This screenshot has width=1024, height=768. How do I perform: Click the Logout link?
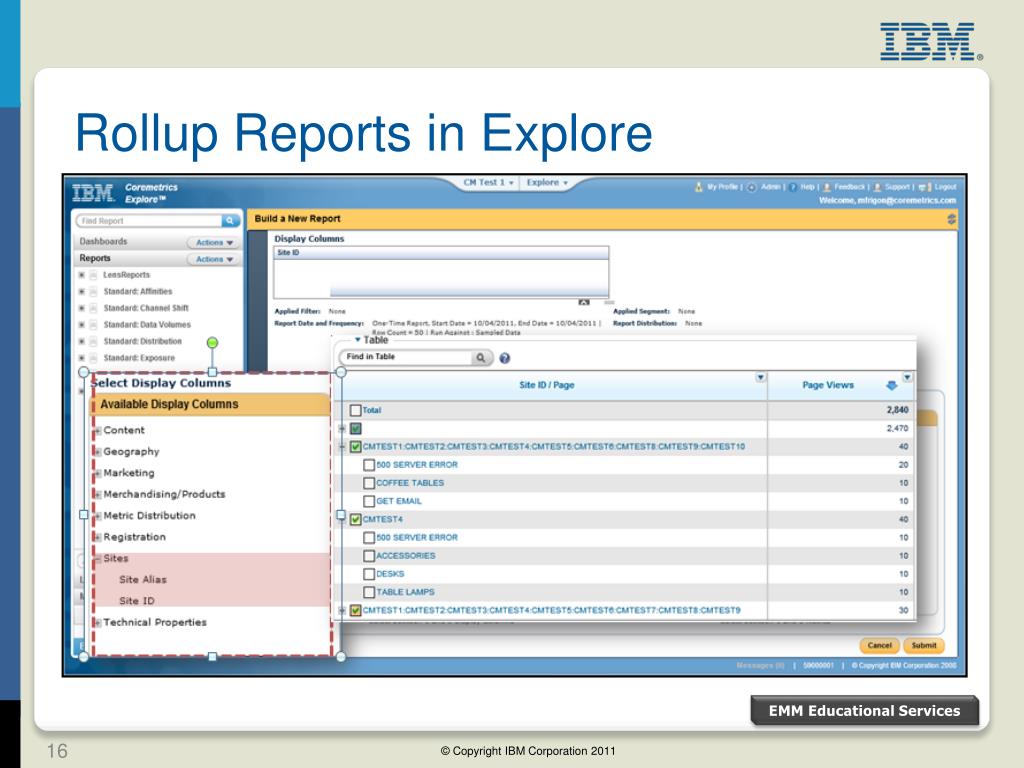click(x=945, y=187)
